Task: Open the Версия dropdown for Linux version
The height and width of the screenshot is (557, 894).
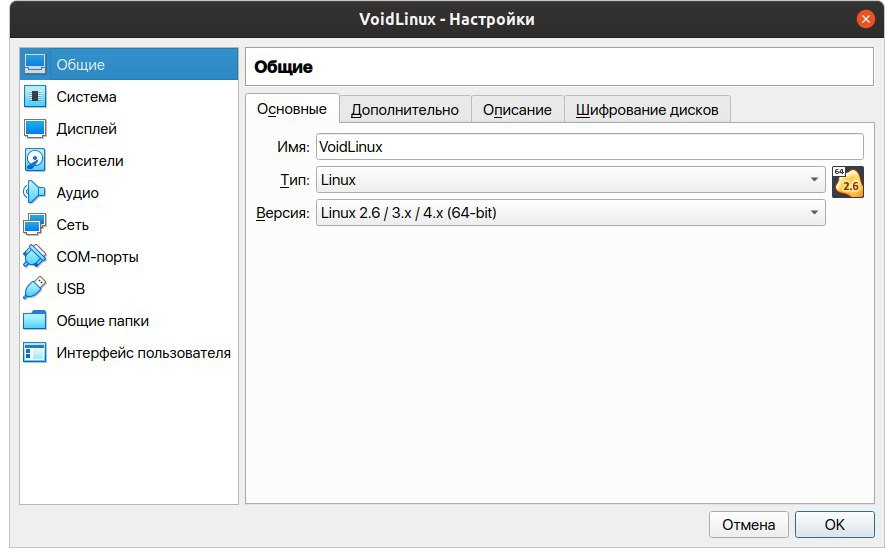Action: point(570,213)
